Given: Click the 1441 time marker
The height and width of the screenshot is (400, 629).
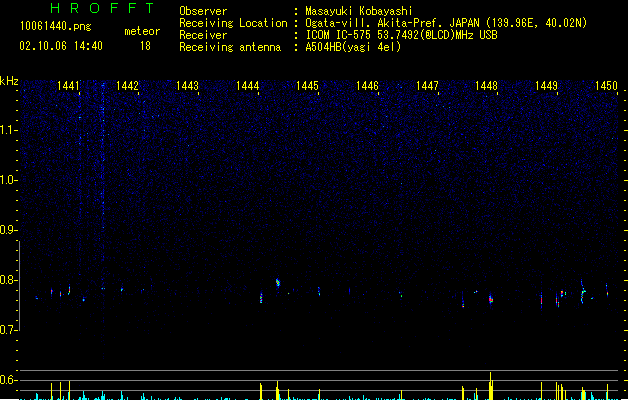Looking at the screenshot, I should [68, 86].
